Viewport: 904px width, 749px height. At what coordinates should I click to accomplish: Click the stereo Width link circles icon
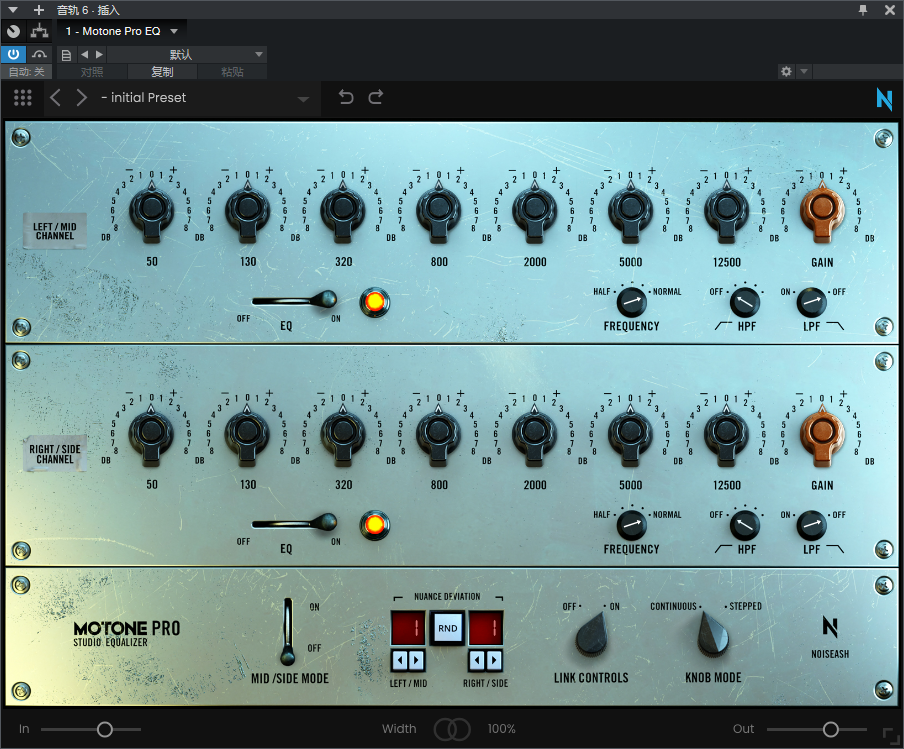(x=452, y=729)
